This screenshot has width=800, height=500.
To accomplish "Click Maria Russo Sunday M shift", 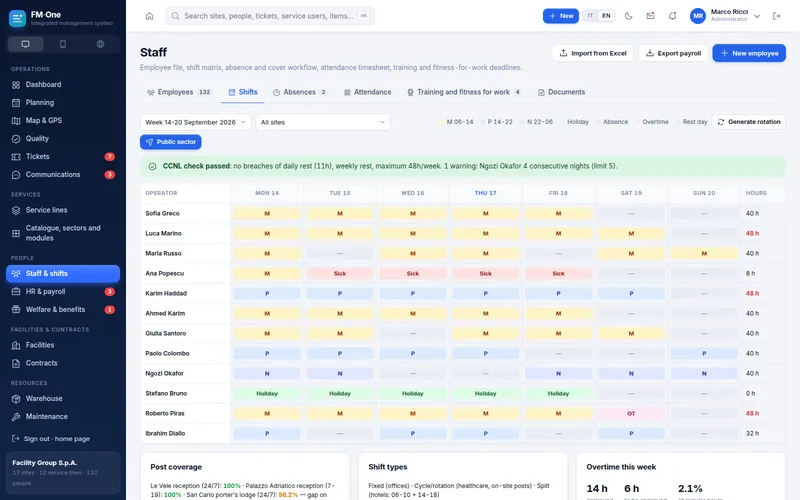I will coord(704,254).
